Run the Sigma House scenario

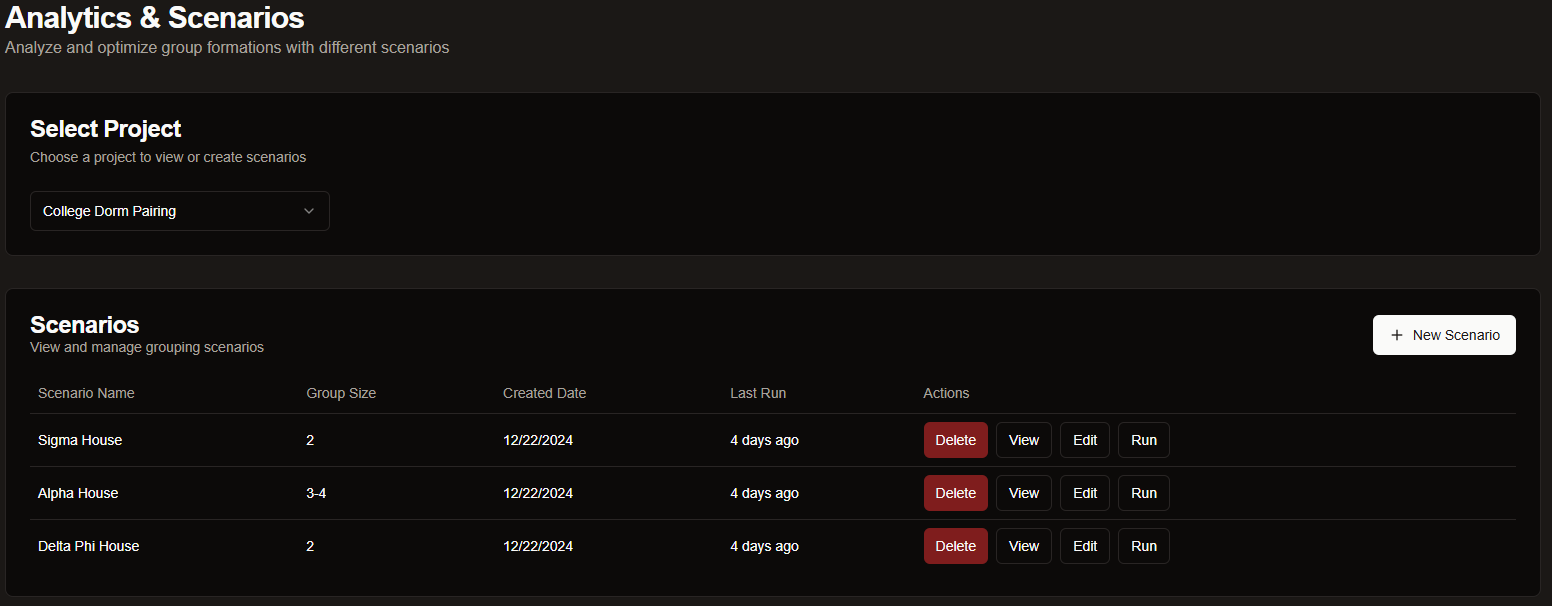pos(1143,439)
